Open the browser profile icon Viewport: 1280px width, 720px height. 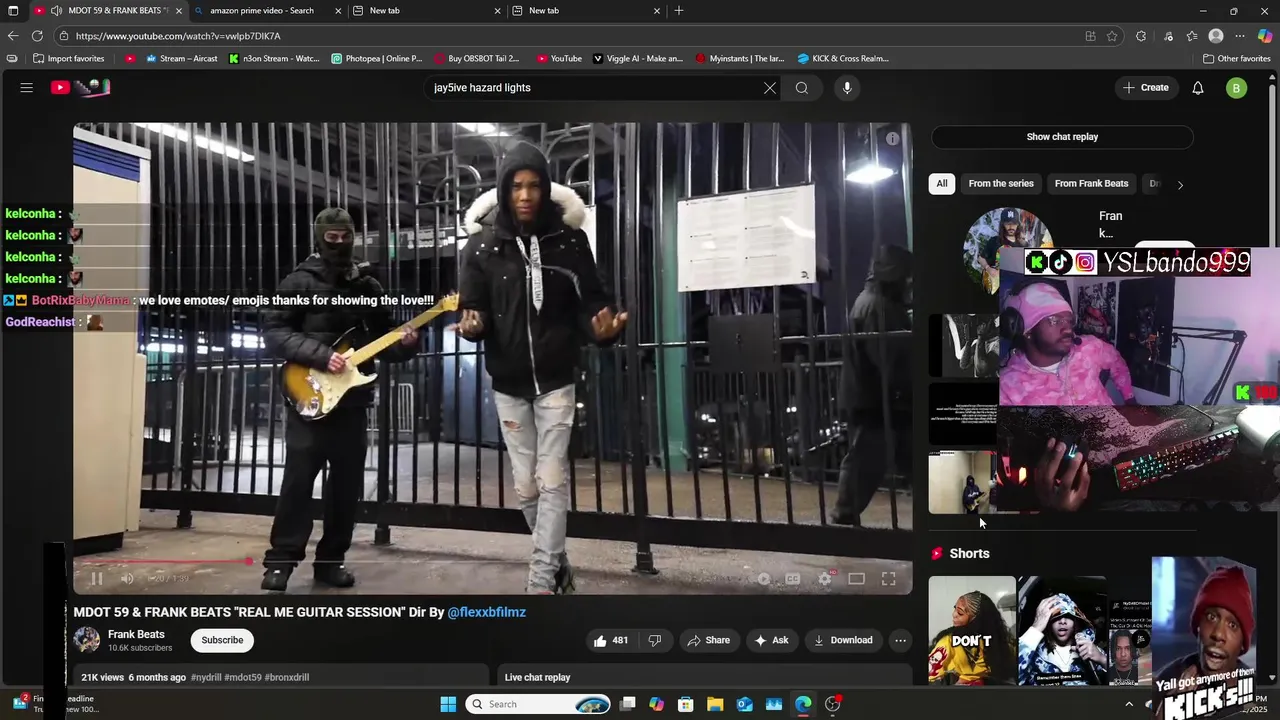(1216, 36)
